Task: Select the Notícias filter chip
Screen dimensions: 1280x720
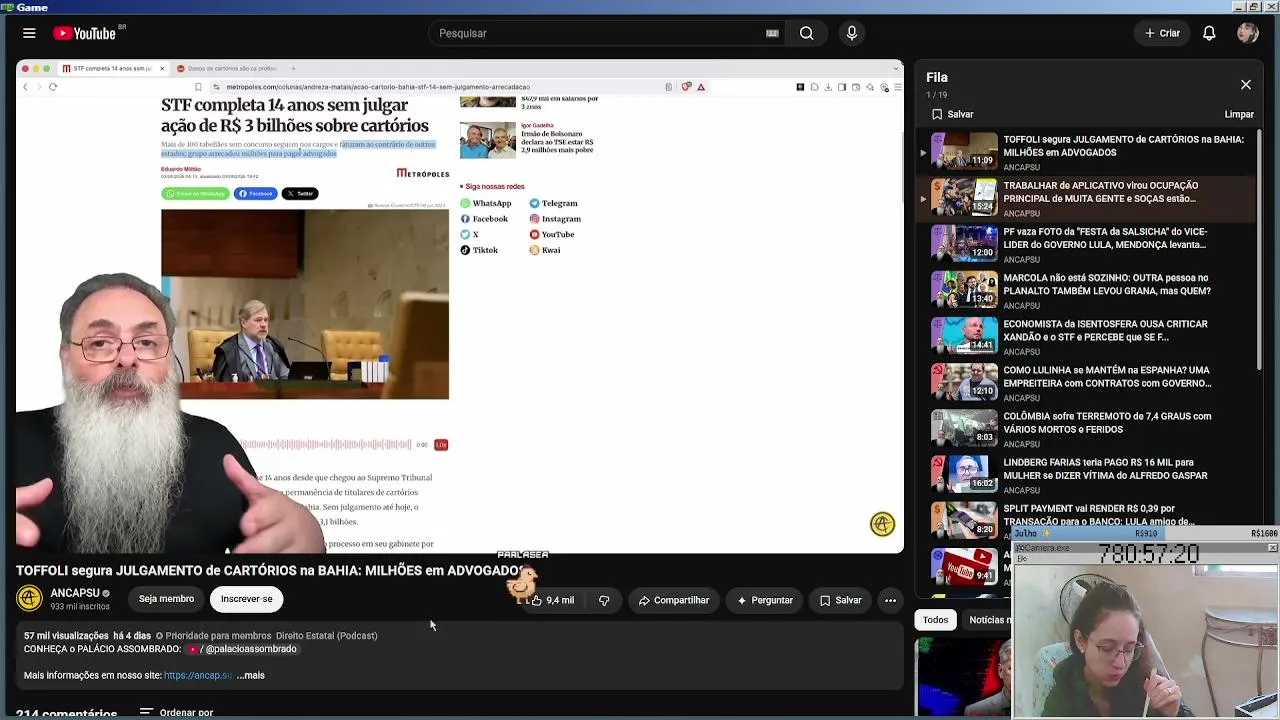Action: click(988, 620)
